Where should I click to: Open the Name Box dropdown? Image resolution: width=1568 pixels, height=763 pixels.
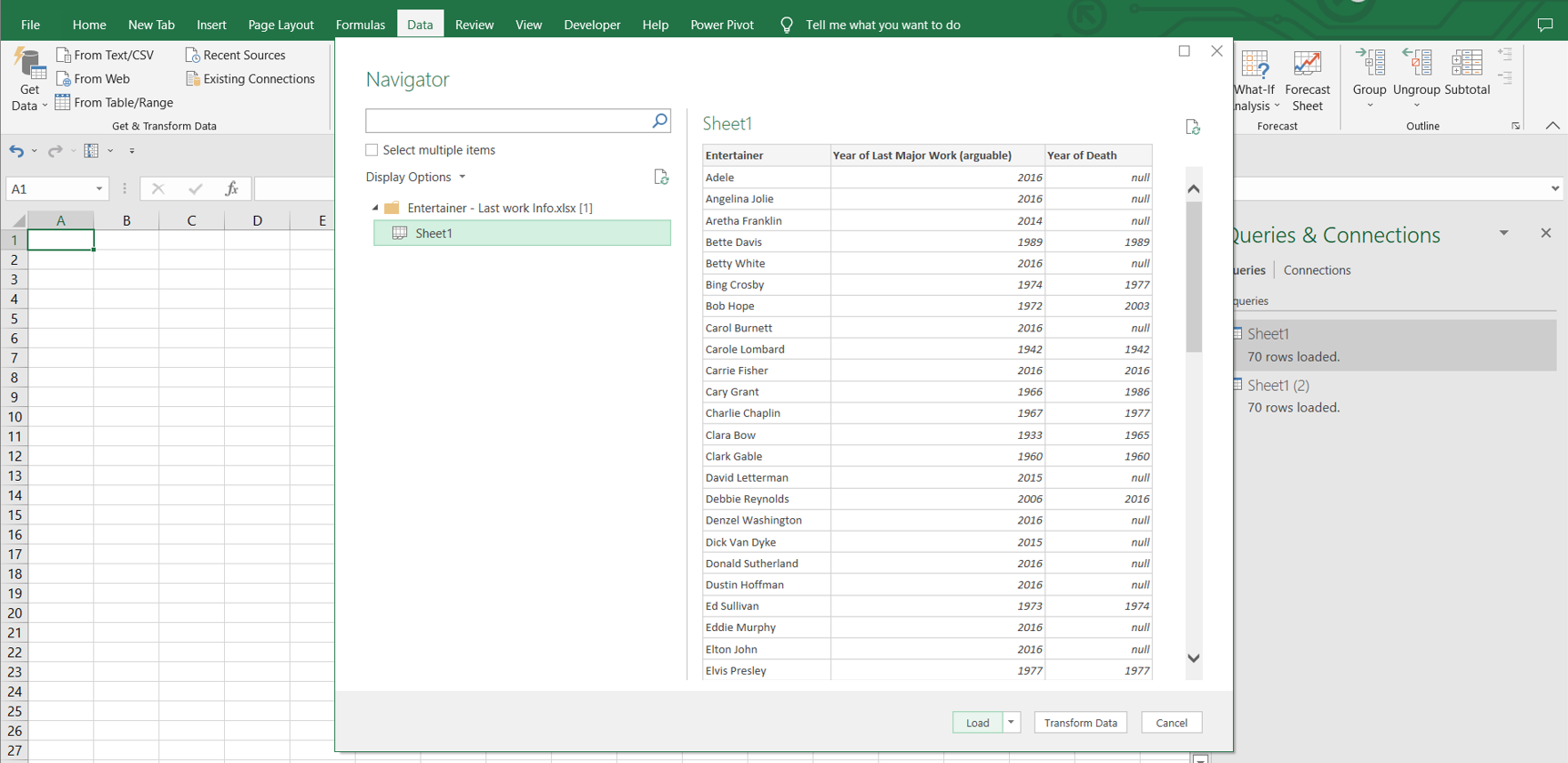(x=99, y=188)
